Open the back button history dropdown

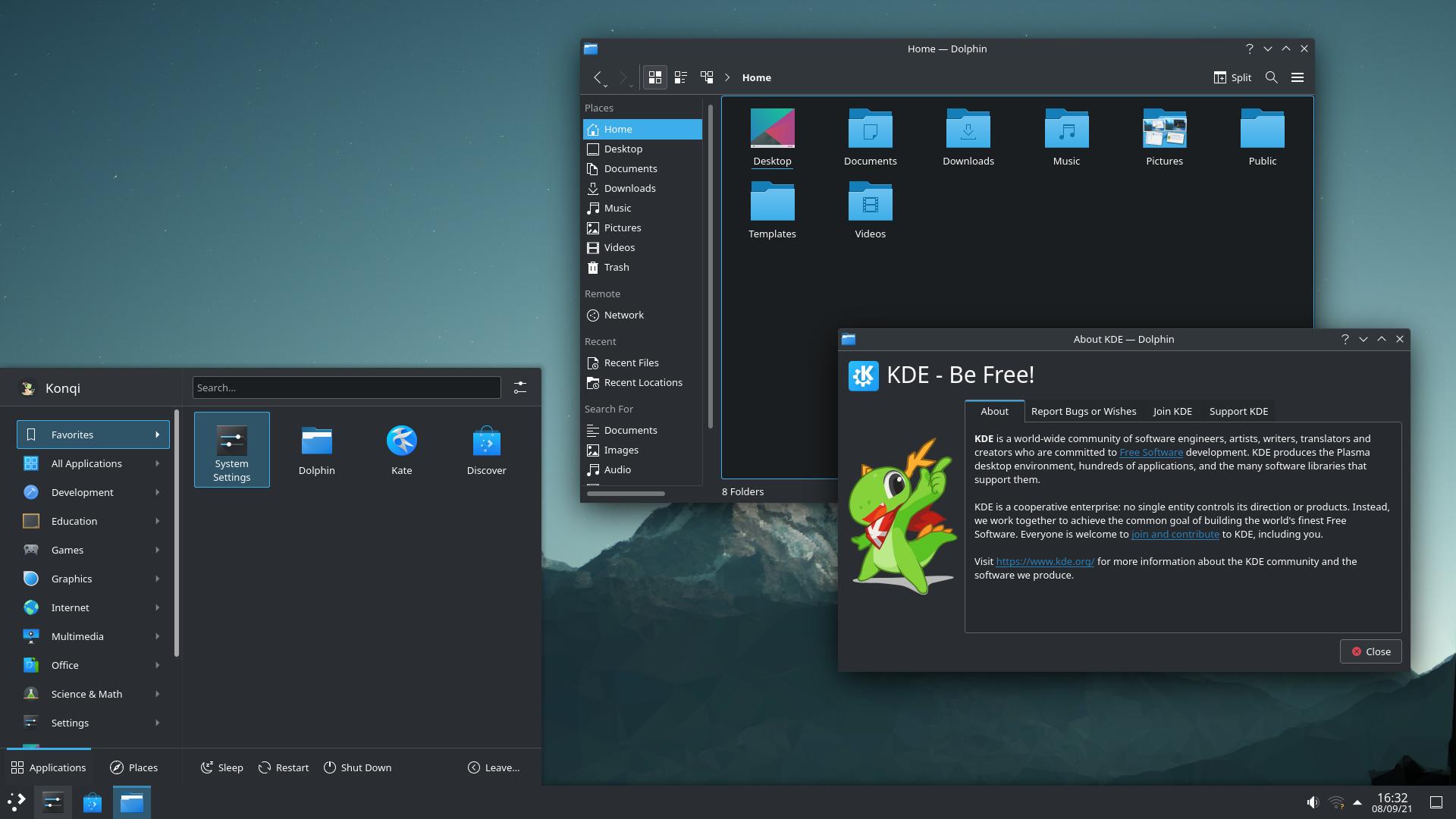click(606, 86)
